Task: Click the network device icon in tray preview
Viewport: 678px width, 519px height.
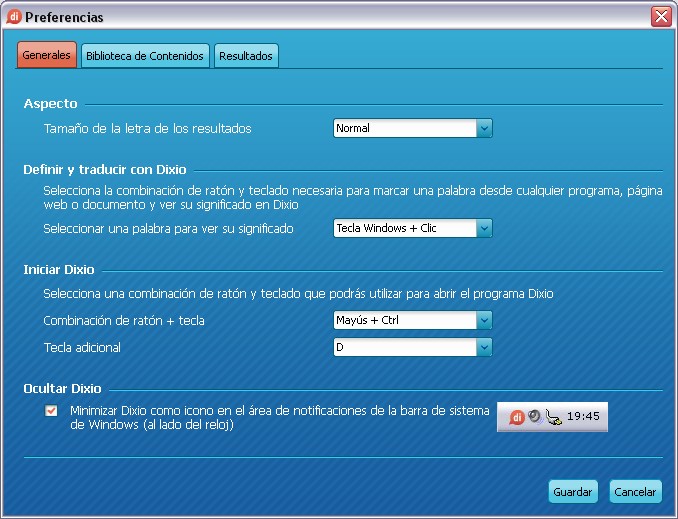Action: click(553, 417)
